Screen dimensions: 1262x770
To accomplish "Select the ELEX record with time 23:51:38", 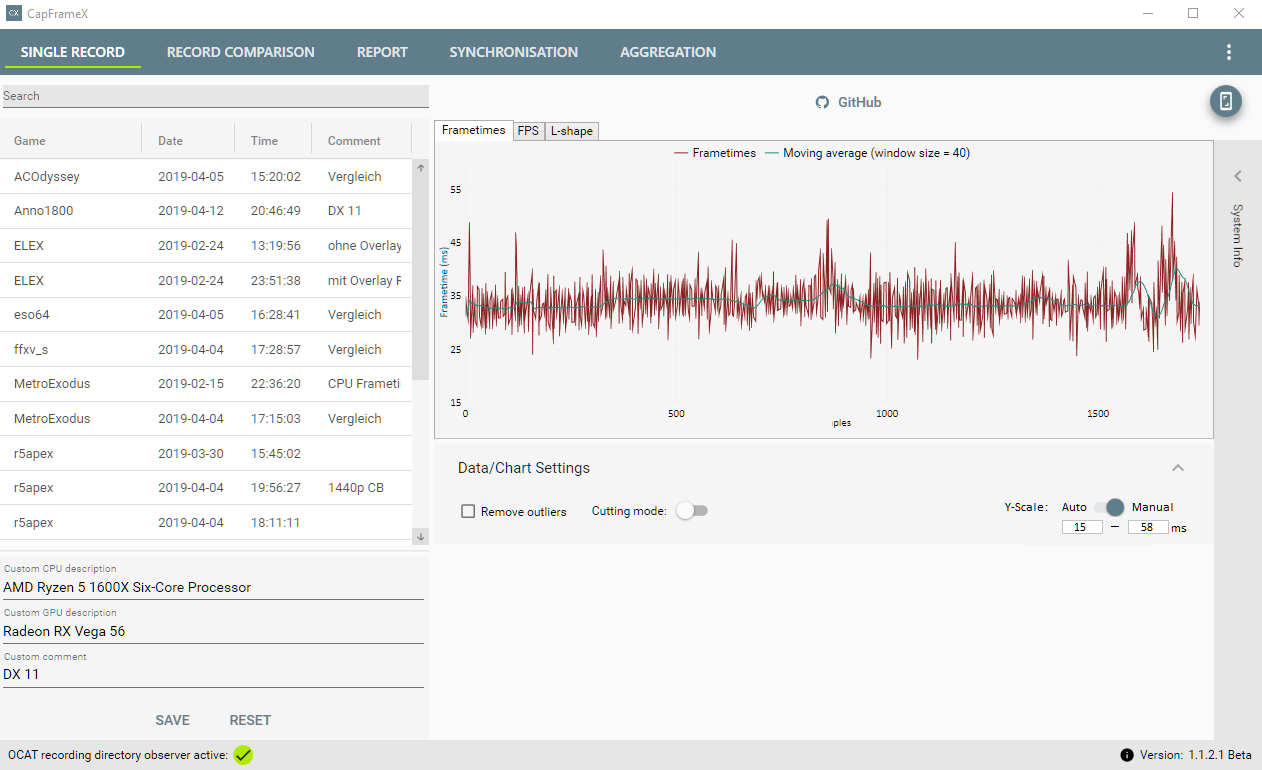I will pos(206,281).
